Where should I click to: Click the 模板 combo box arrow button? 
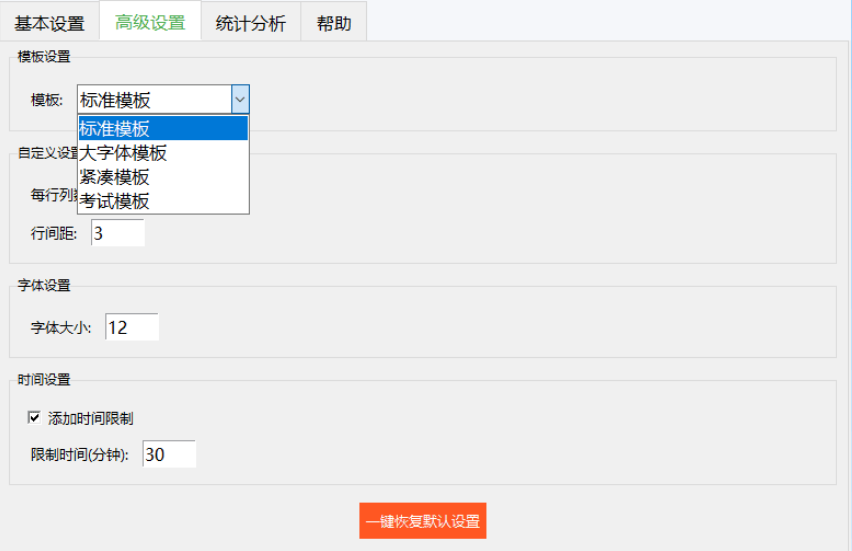tap(239, 99)
